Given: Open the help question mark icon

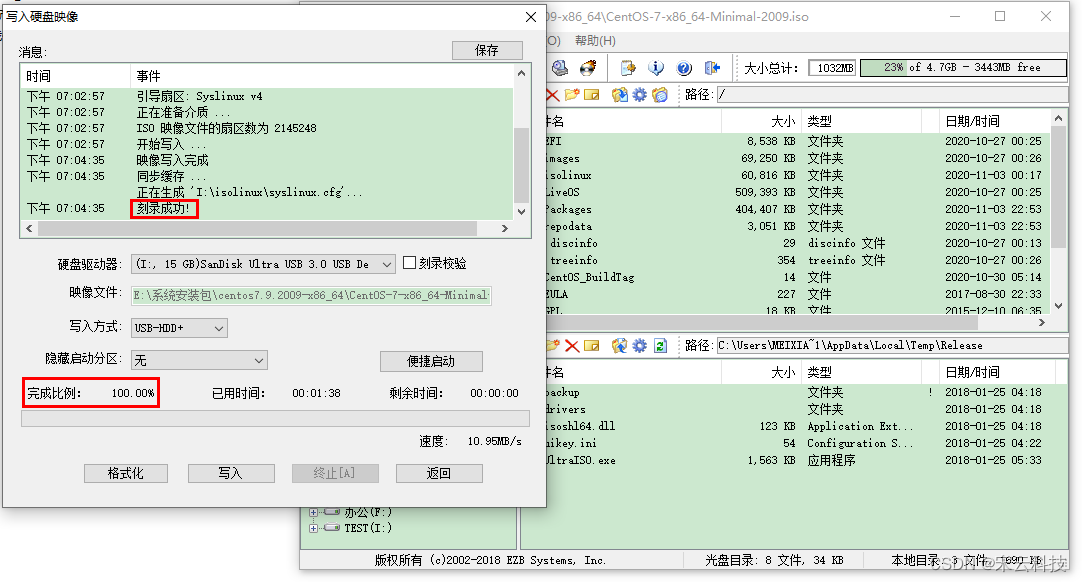Looking at the screenshot, I should coord(684,68).
